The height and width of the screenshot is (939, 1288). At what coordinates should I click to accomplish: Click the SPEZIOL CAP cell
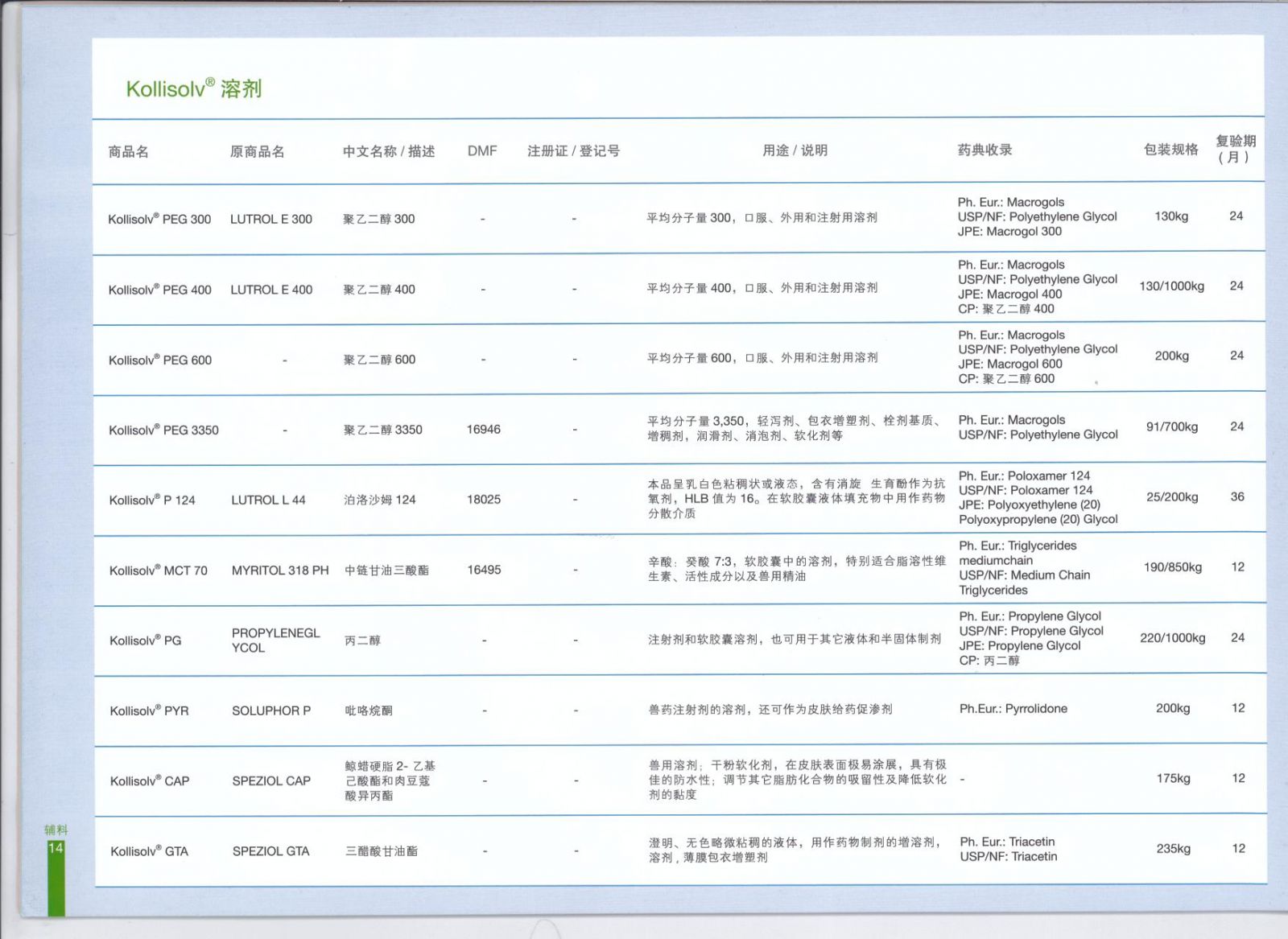point(271,780)
